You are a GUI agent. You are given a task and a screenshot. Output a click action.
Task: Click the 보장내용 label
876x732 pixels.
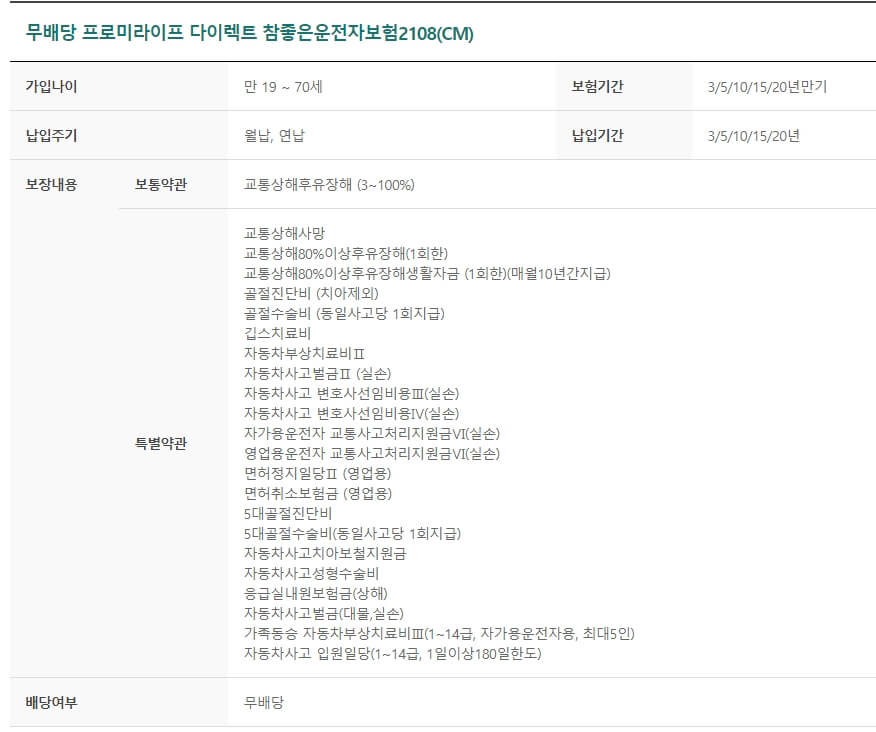click(x=51, y=184)
